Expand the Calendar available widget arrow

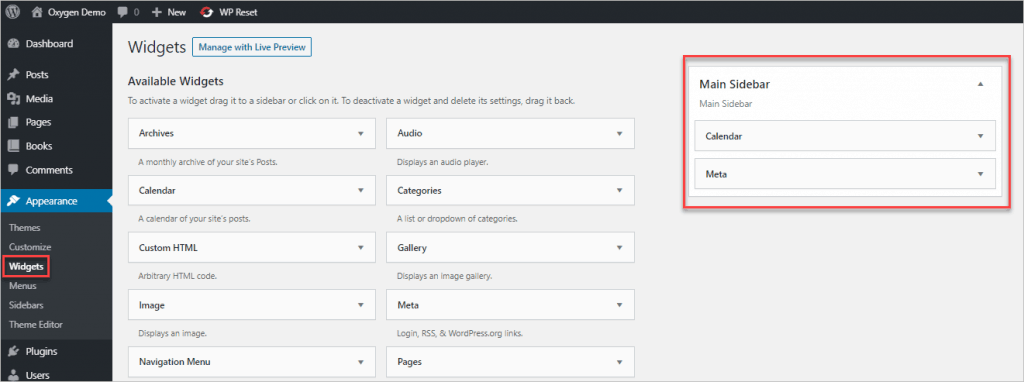click(x=360, y=191)
